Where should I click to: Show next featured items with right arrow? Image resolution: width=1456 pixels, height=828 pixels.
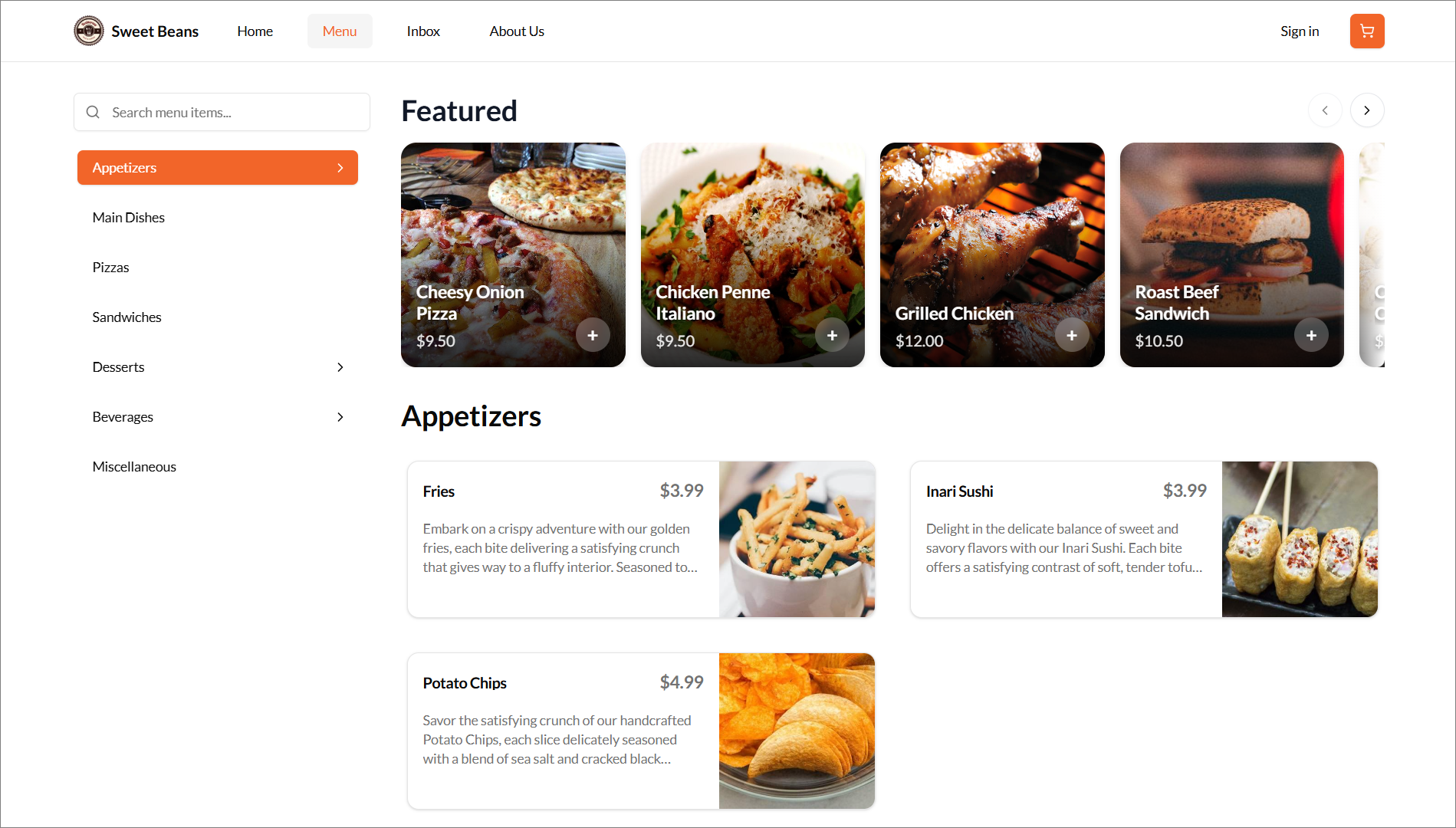1366,110
